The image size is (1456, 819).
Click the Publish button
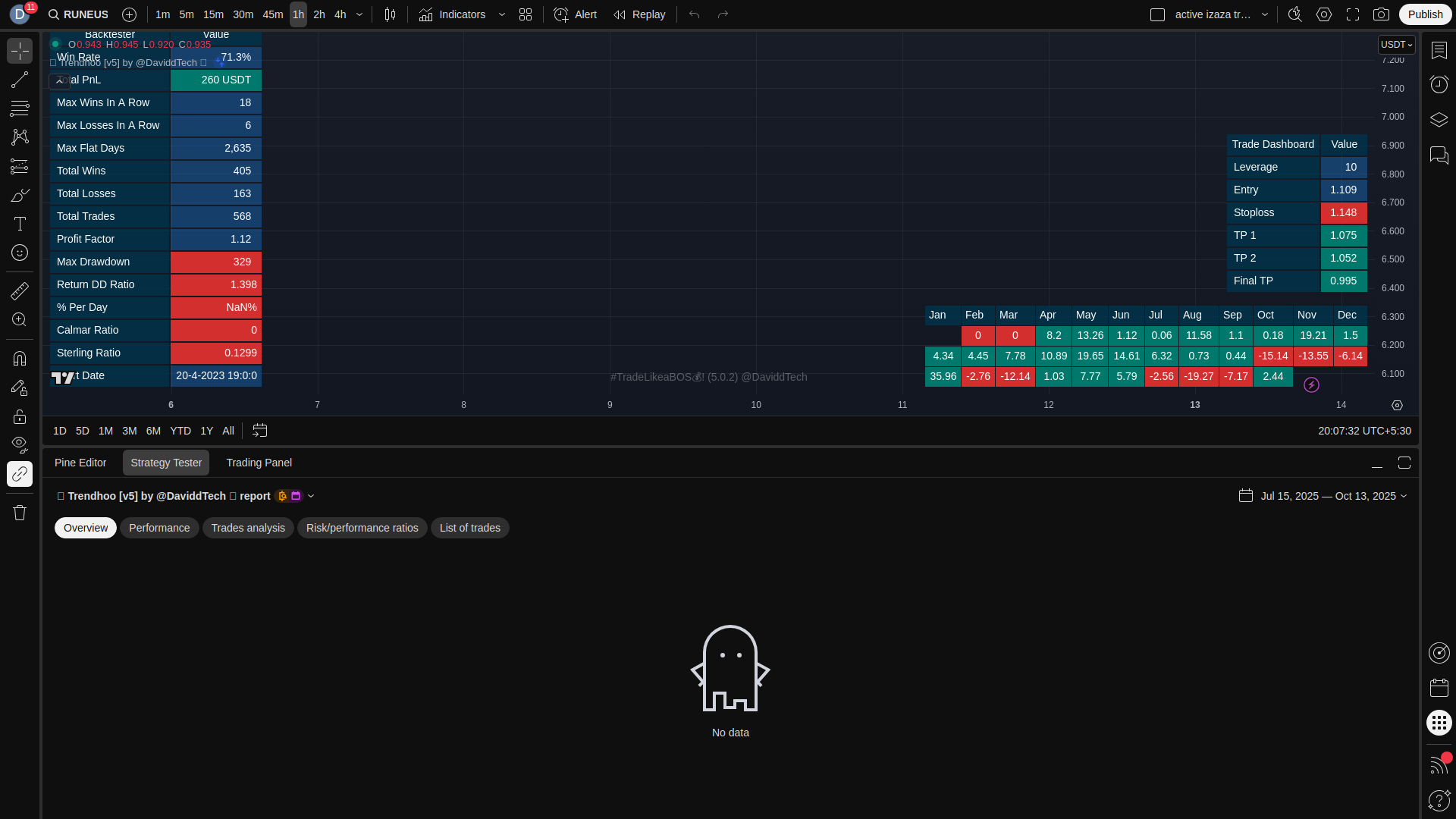click(x=1425, y=14)
